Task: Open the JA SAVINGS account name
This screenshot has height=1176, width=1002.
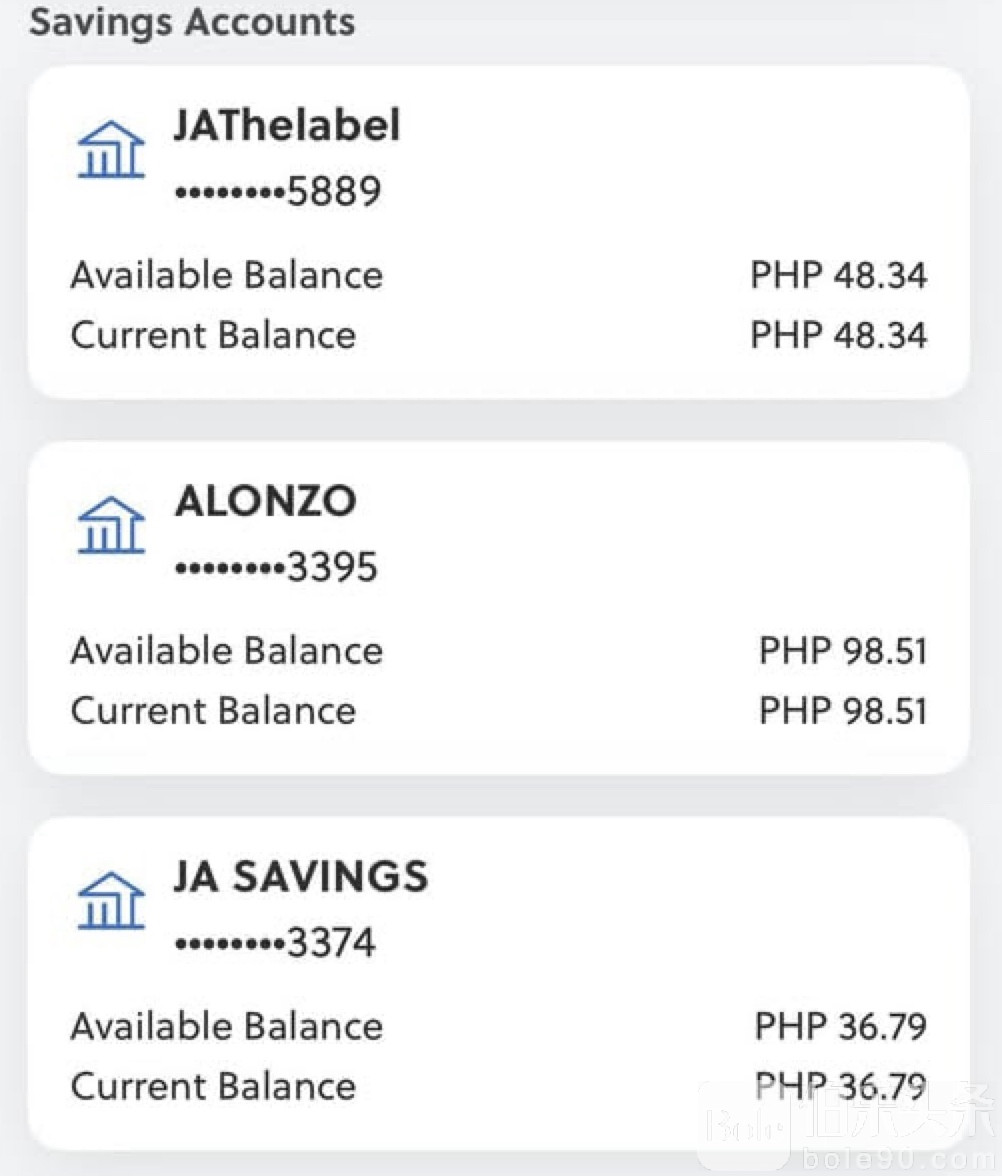Action: pos(301,877)
